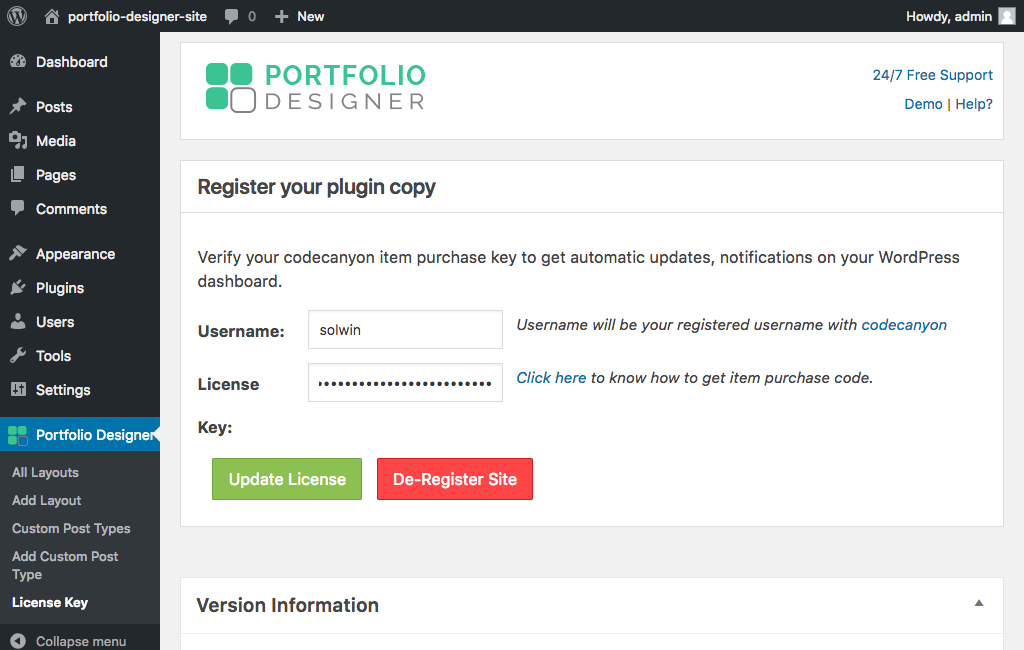Open the 24/7 Free Support link

[x=932, y=75]
